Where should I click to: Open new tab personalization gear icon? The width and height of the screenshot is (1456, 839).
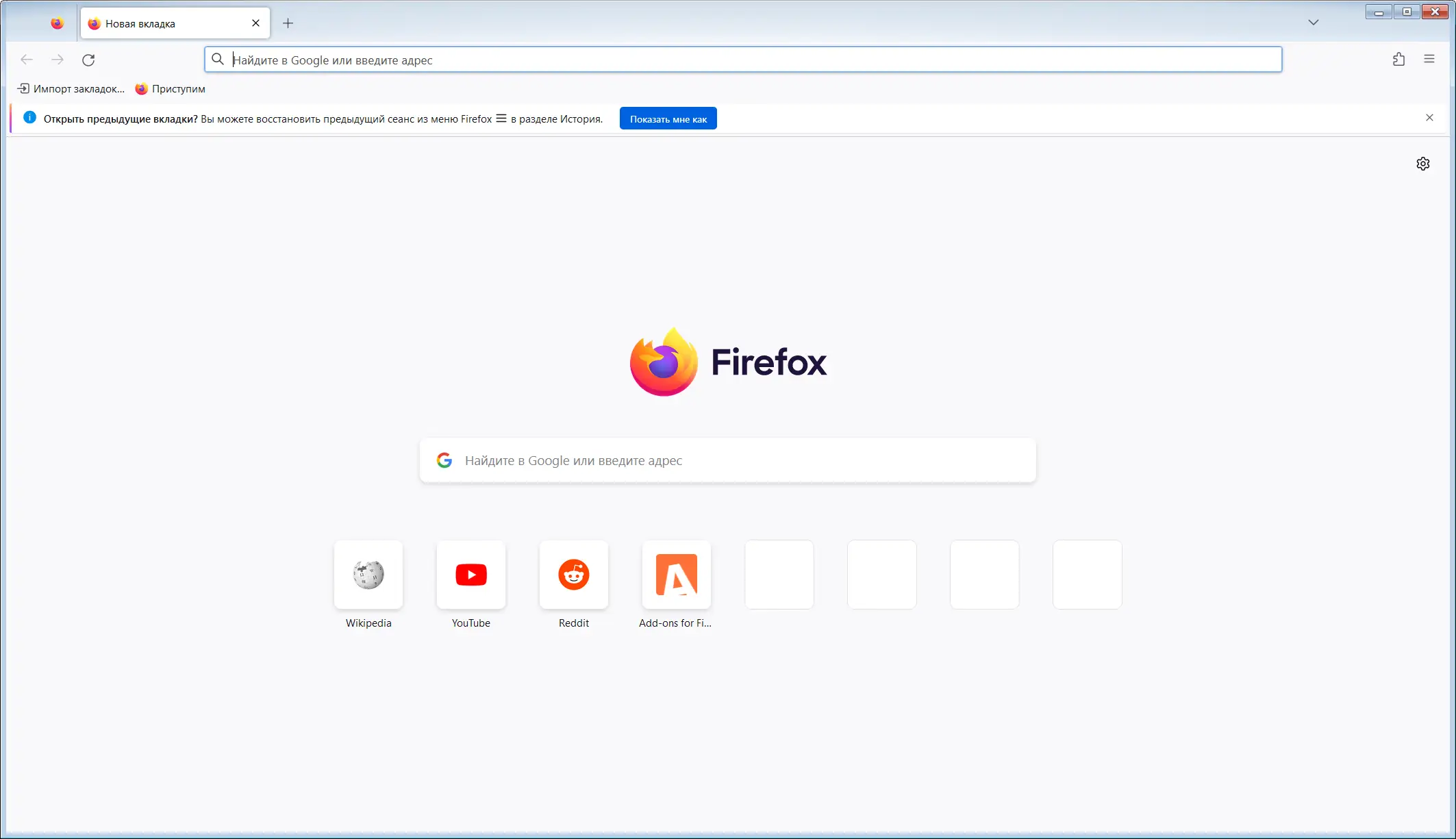1422,164
